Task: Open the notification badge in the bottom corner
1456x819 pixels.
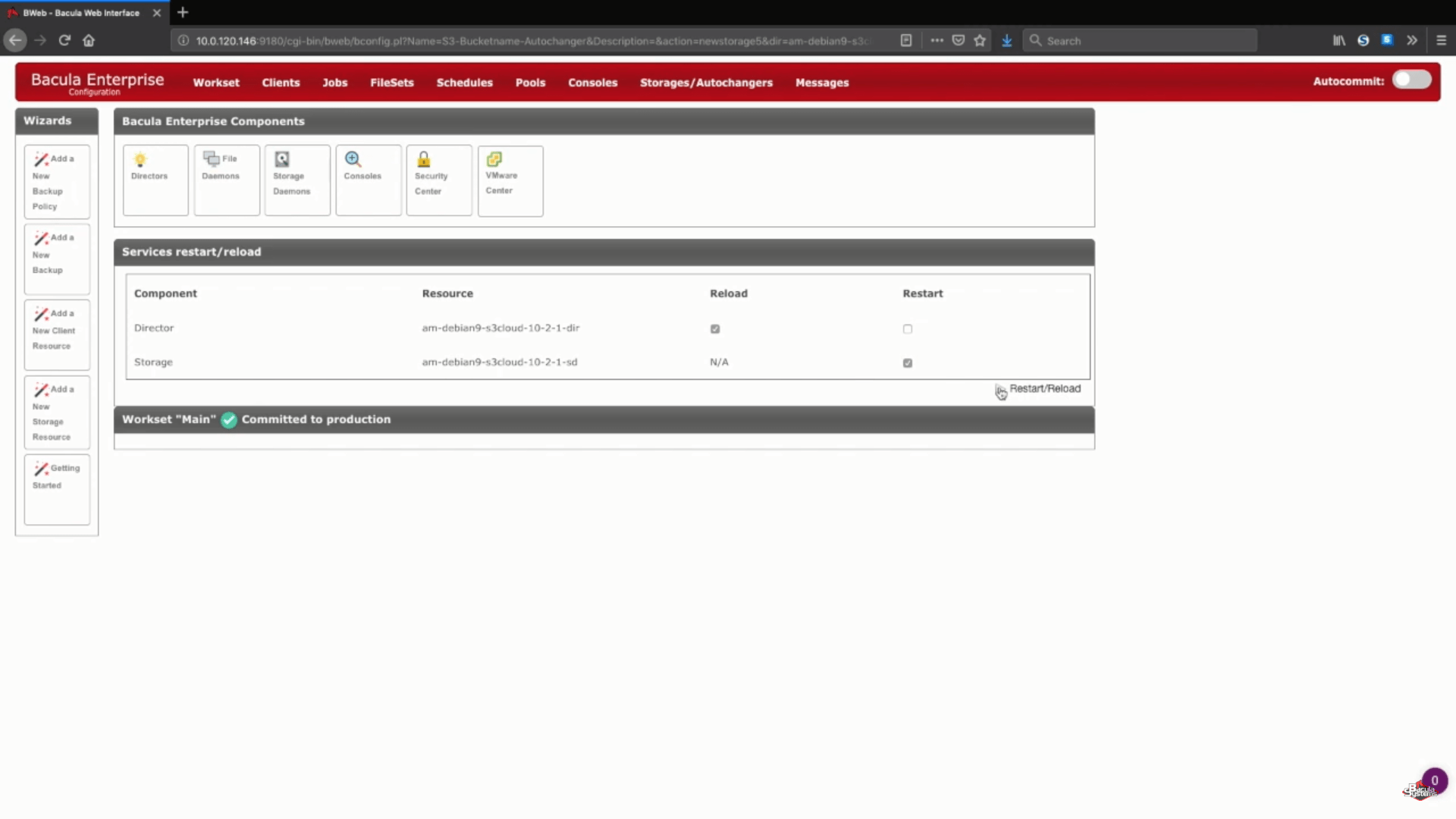Action: [1434, 780]
